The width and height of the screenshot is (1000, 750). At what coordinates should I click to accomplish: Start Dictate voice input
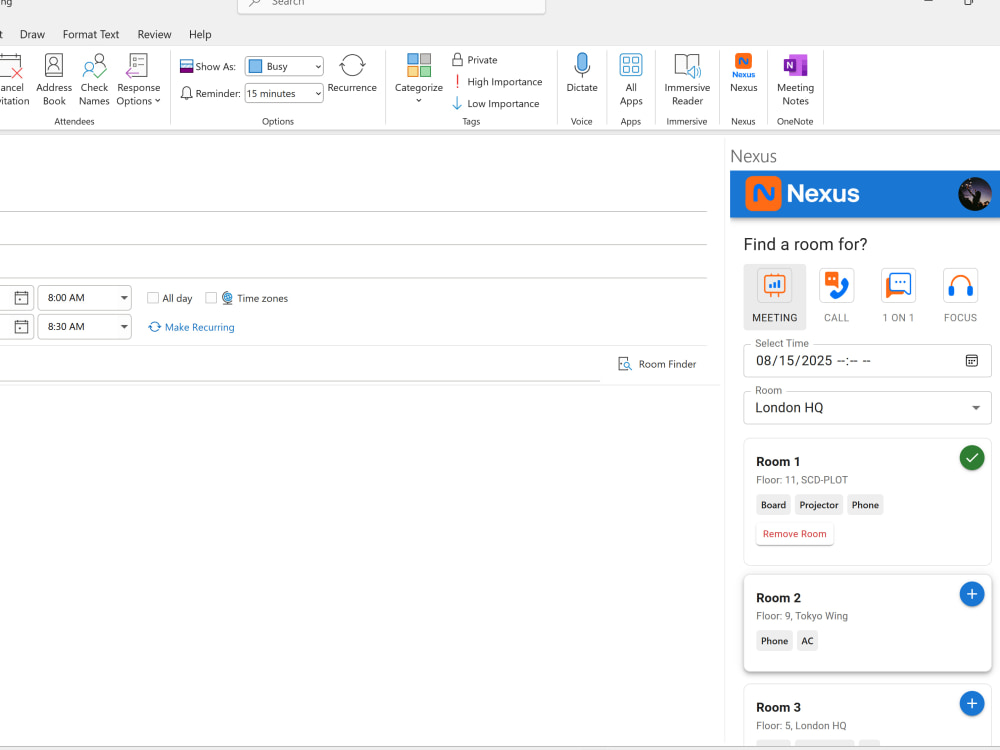(x=582, y=74)
